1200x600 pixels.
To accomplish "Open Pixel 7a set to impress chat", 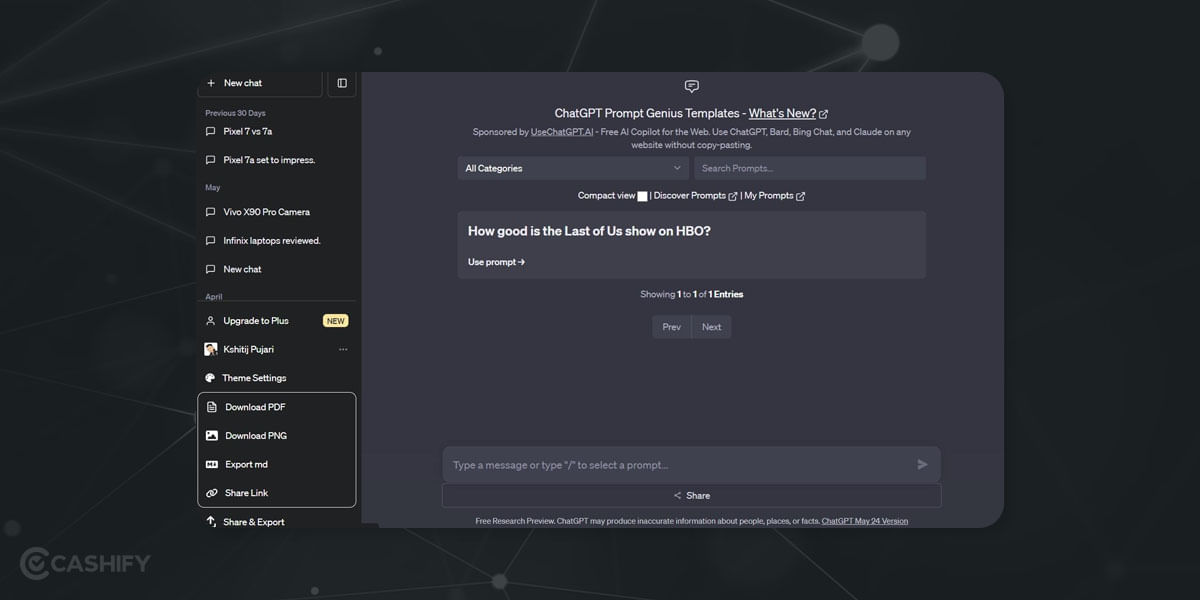I will point(269,160).
